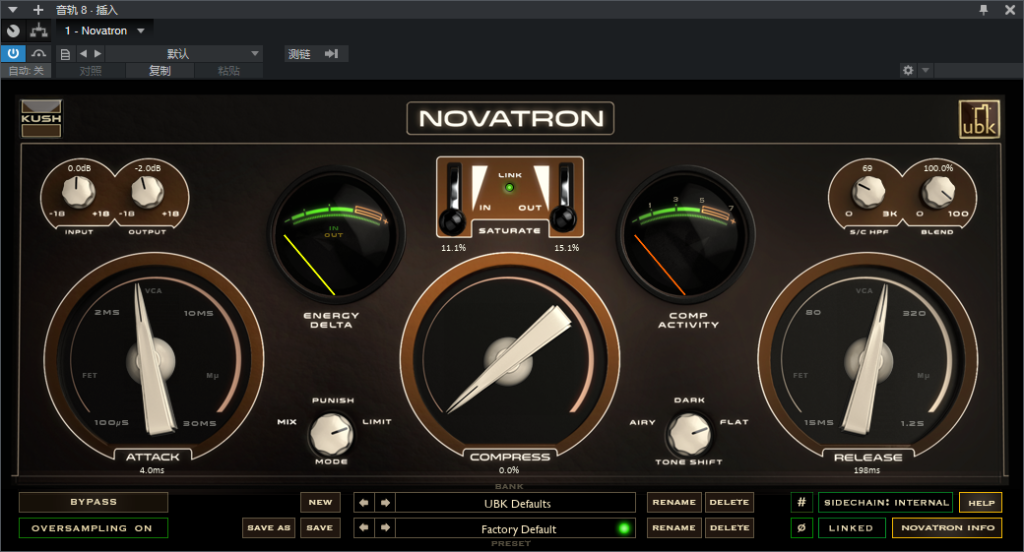Viewport: 1024px width, 552px height.
Task: Click the green preset LED indicator
Action: coord(624,528)
